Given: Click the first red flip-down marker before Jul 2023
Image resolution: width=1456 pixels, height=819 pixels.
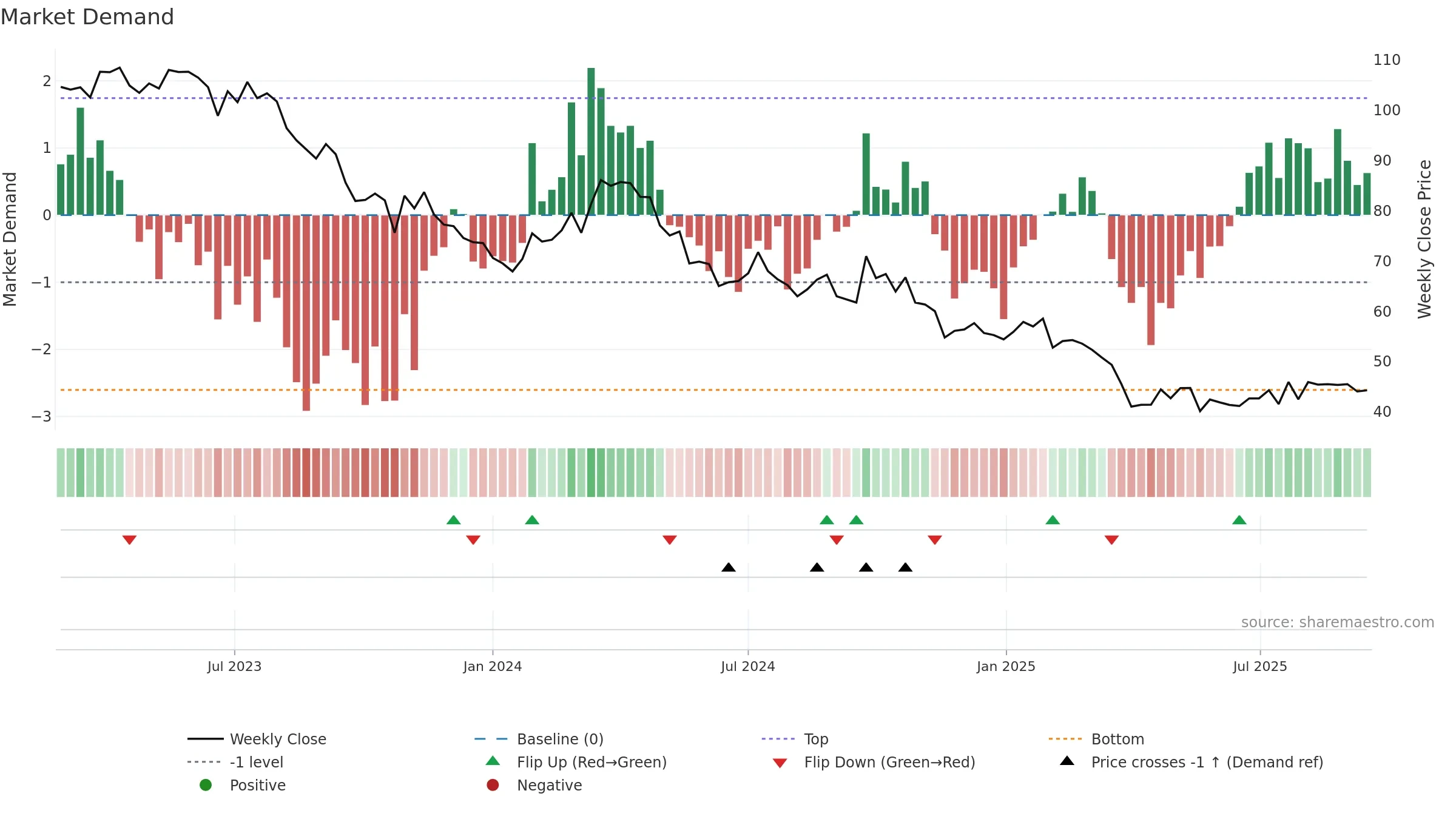Looking at the screenshot, I should (x=129, y=540).
